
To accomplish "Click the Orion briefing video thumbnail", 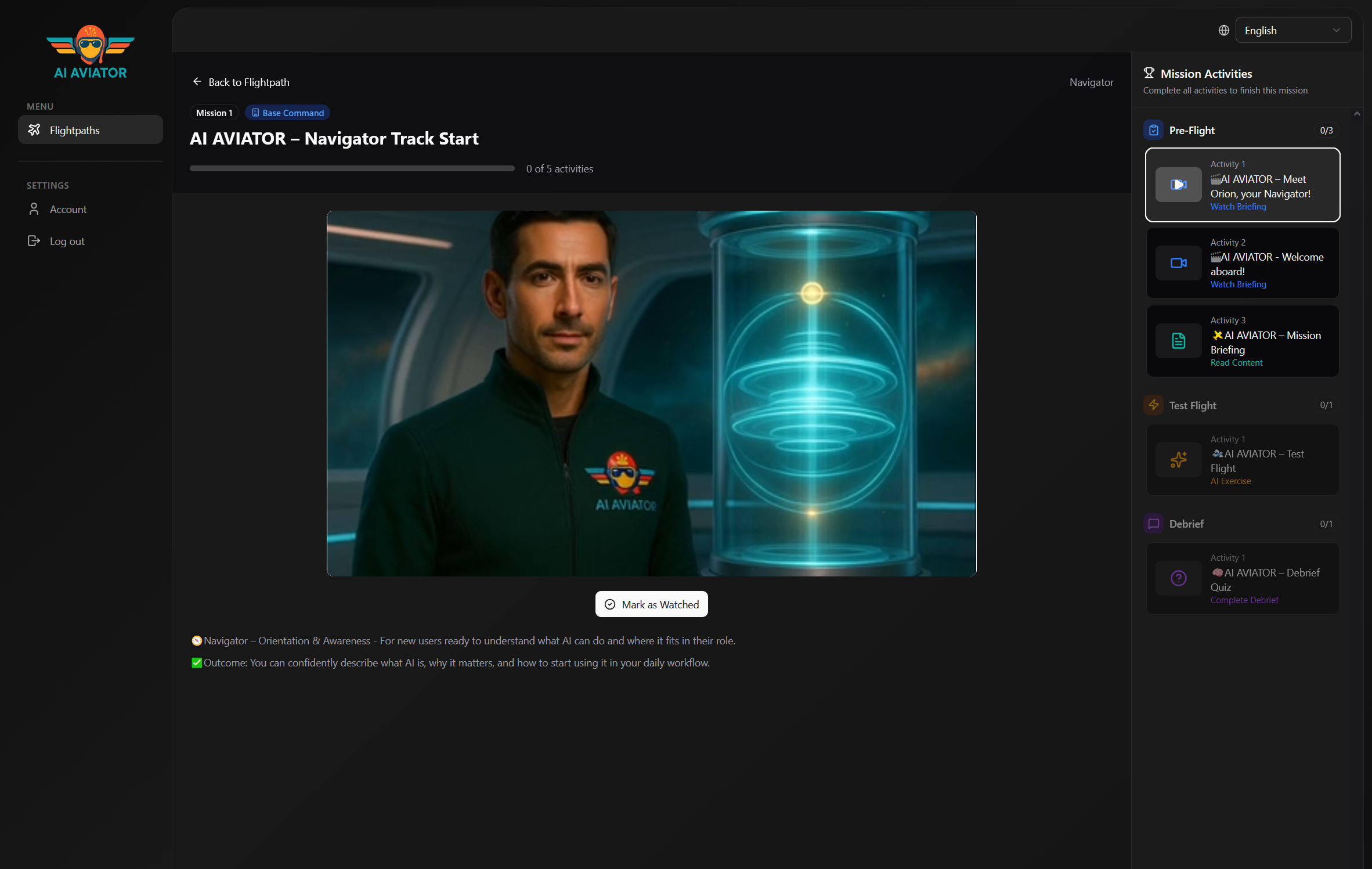I will (x=651, y=393).
